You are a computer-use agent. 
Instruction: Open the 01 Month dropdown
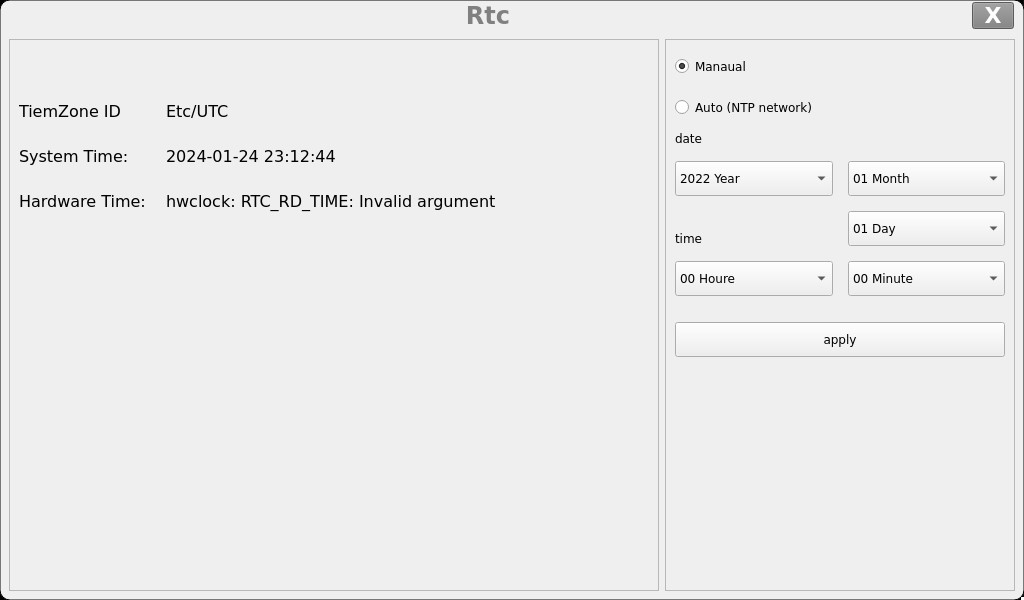926,178
